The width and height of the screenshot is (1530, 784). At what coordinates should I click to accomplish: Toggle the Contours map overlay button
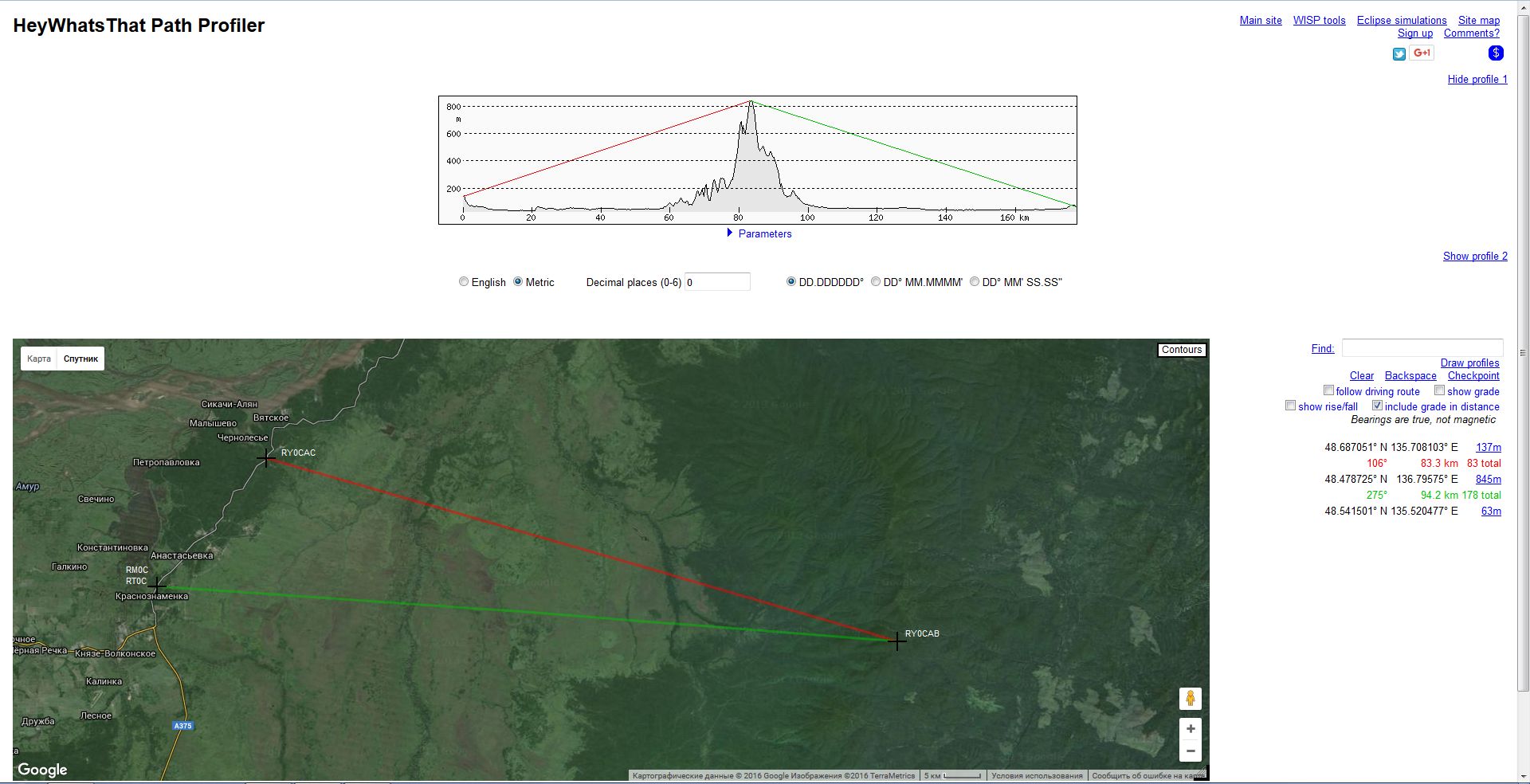[1182, 350]
